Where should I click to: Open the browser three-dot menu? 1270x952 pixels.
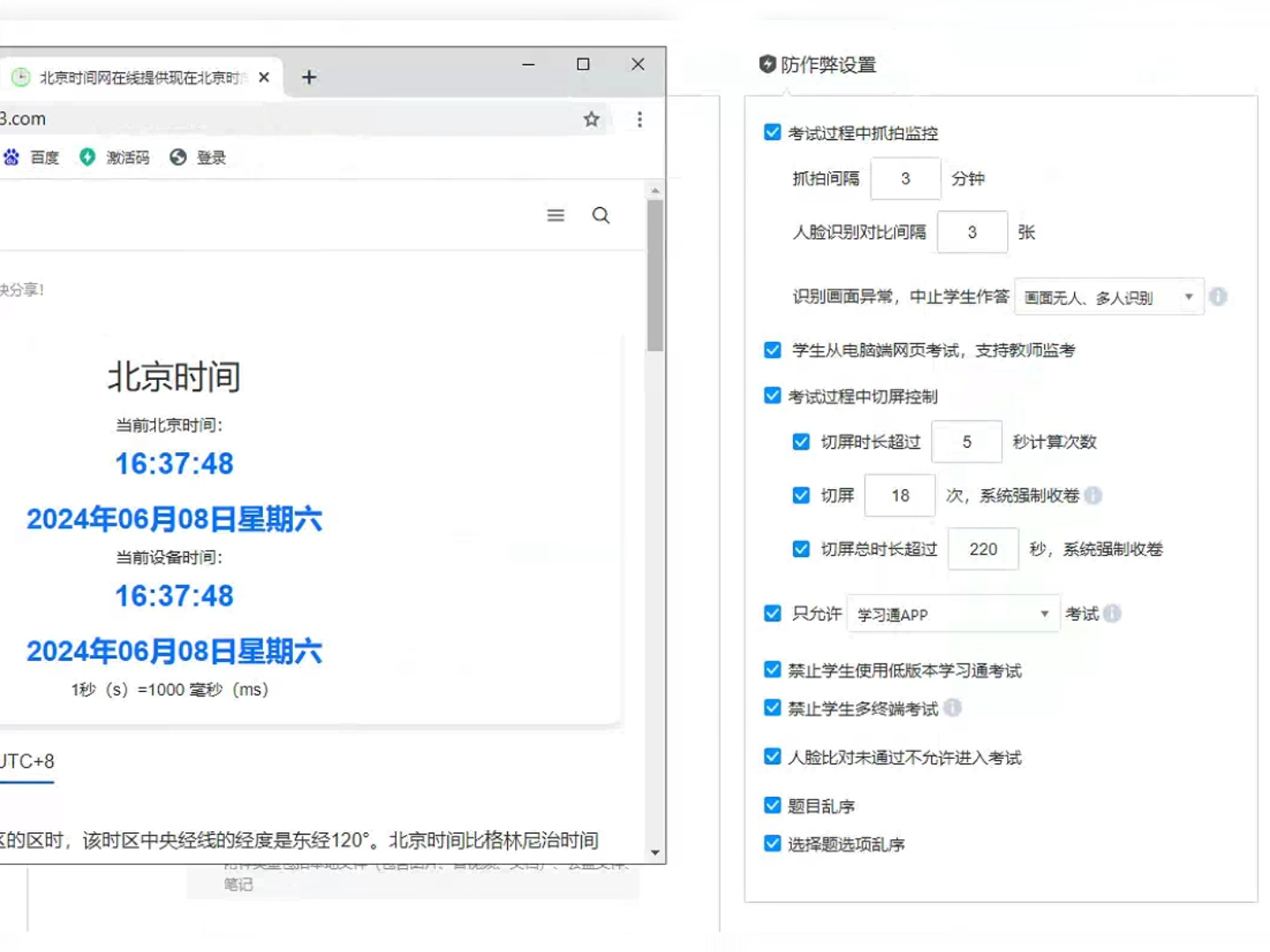tap(639, 119)
